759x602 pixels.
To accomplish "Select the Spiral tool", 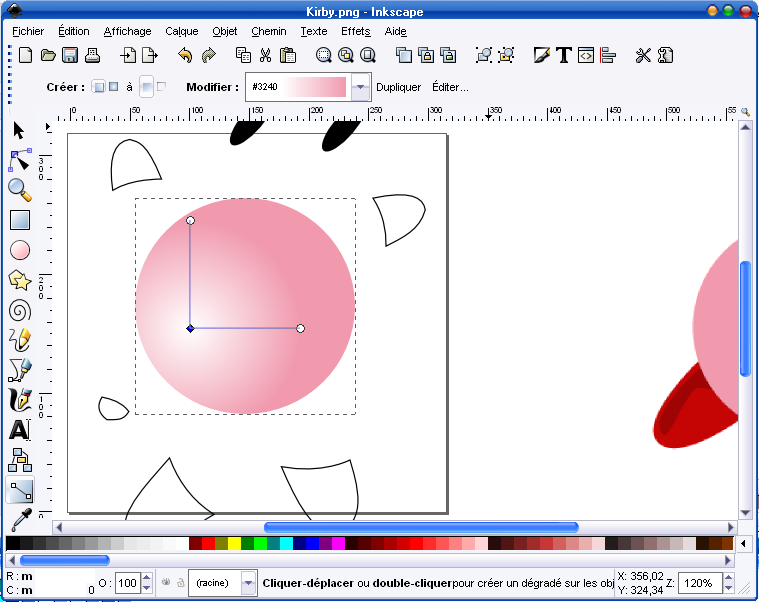I will coord(20,311).
